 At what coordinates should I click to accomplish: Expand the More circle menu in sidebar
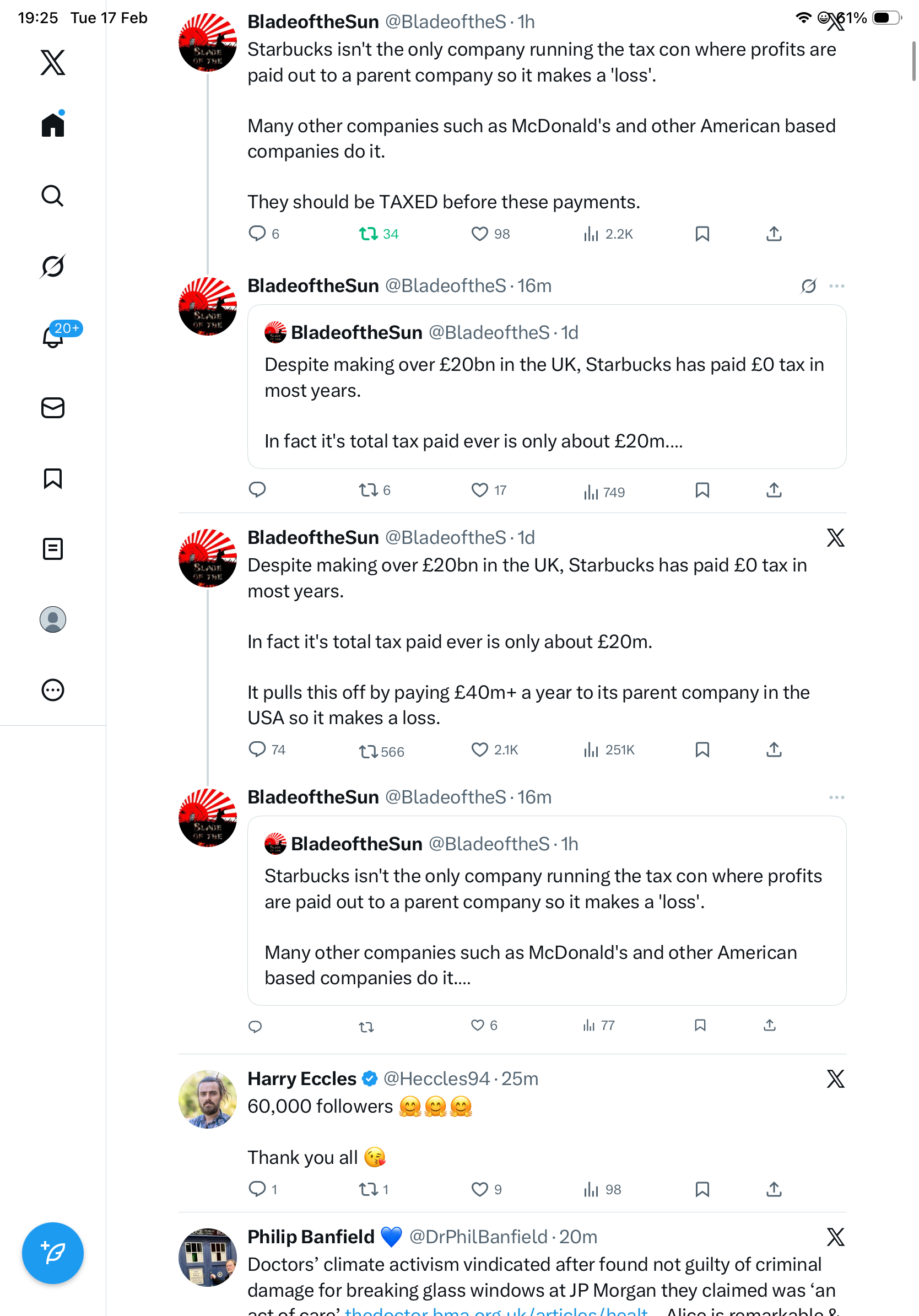tap(53, 690)
